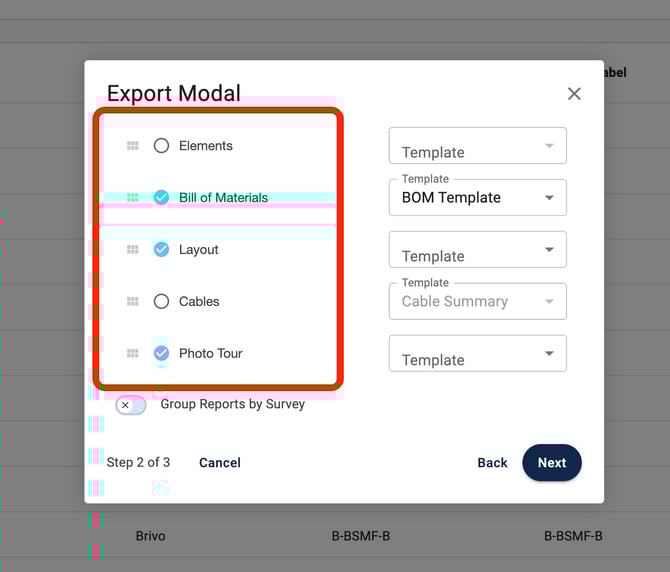Uncheck the Bill of Materials report
Viewport: 670px width, 572px height.
(161, 198)
